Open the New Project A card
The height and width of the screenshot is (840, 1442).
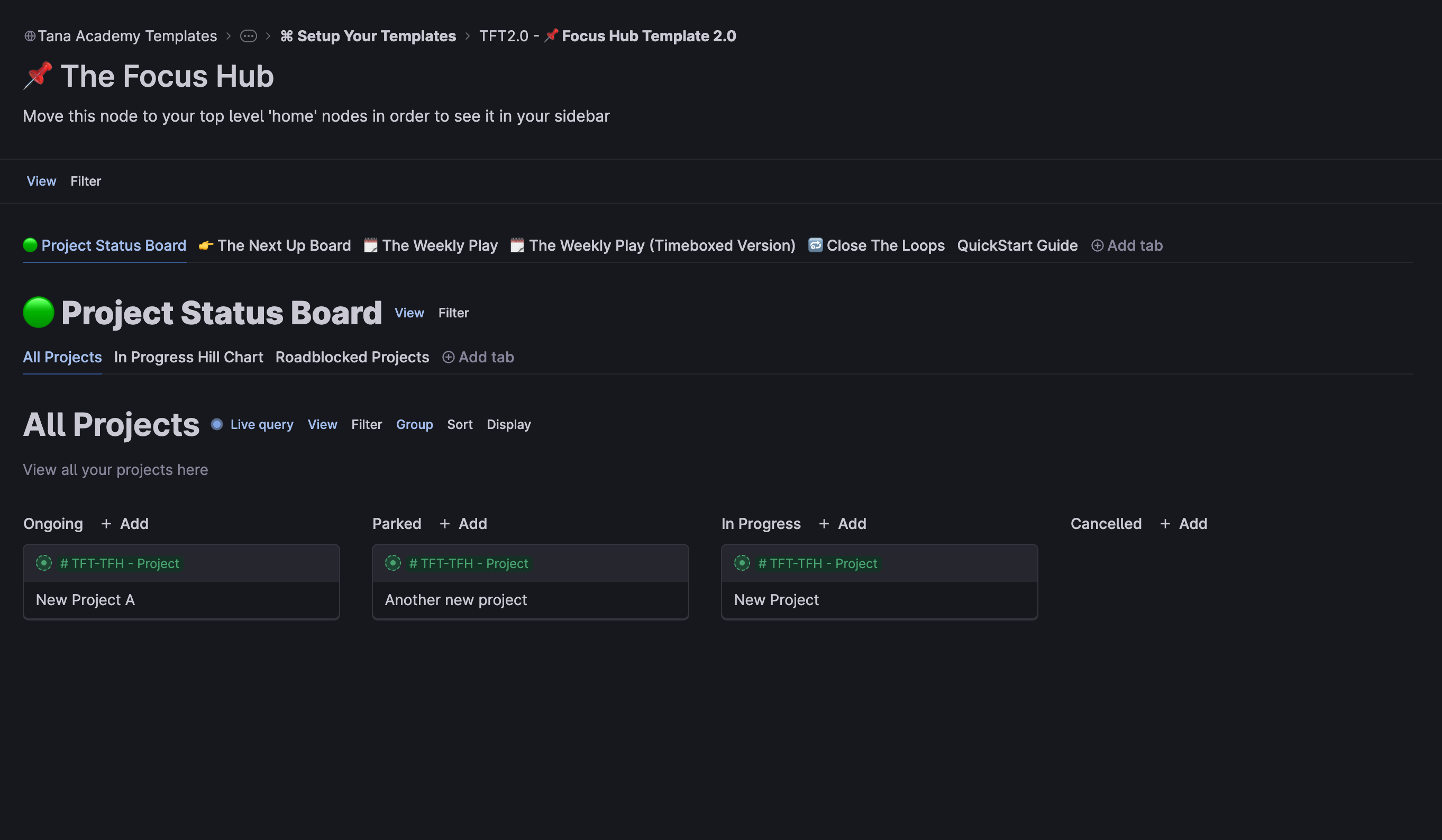coord(85,600)
